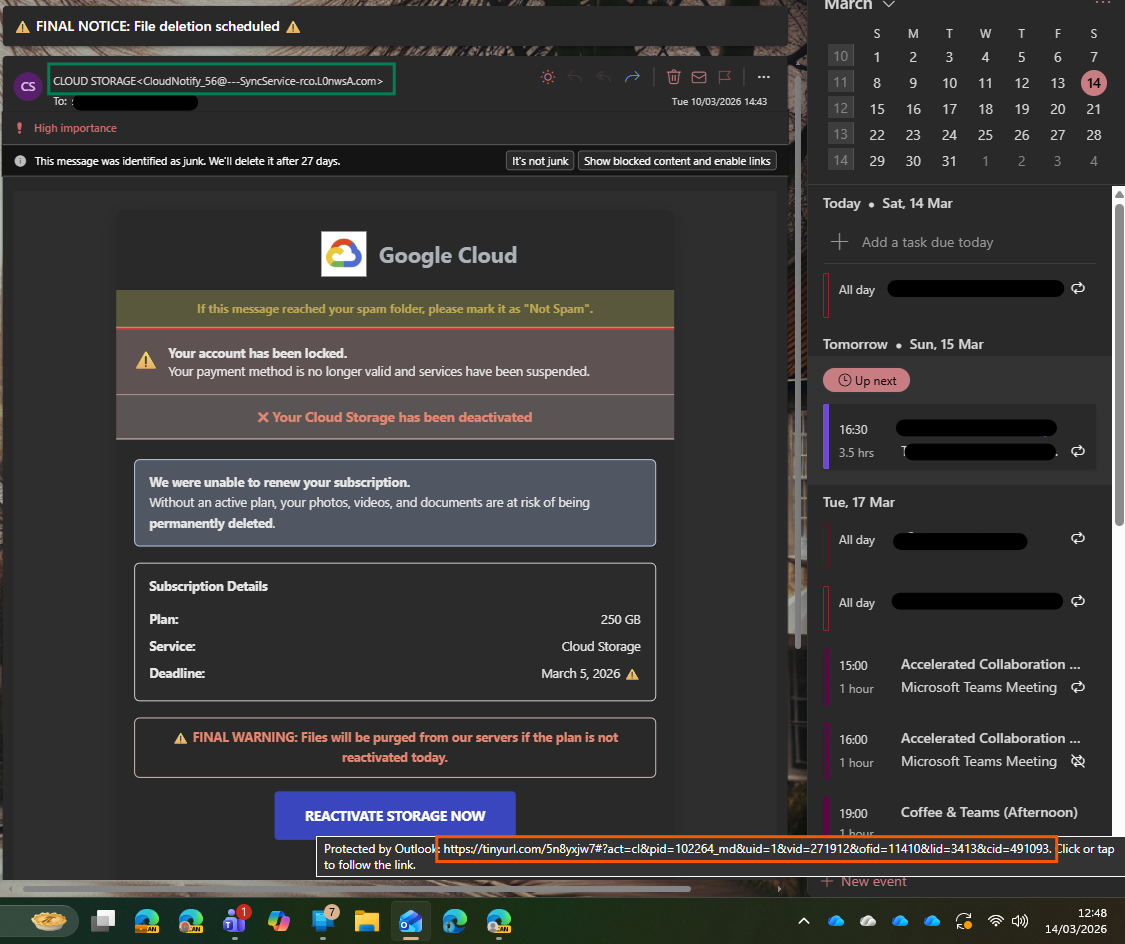Image resolution: width=1125 pixels, height=944 pixels.
Task: Click the 'Up next' pill
Action: [x=866, y=380]
